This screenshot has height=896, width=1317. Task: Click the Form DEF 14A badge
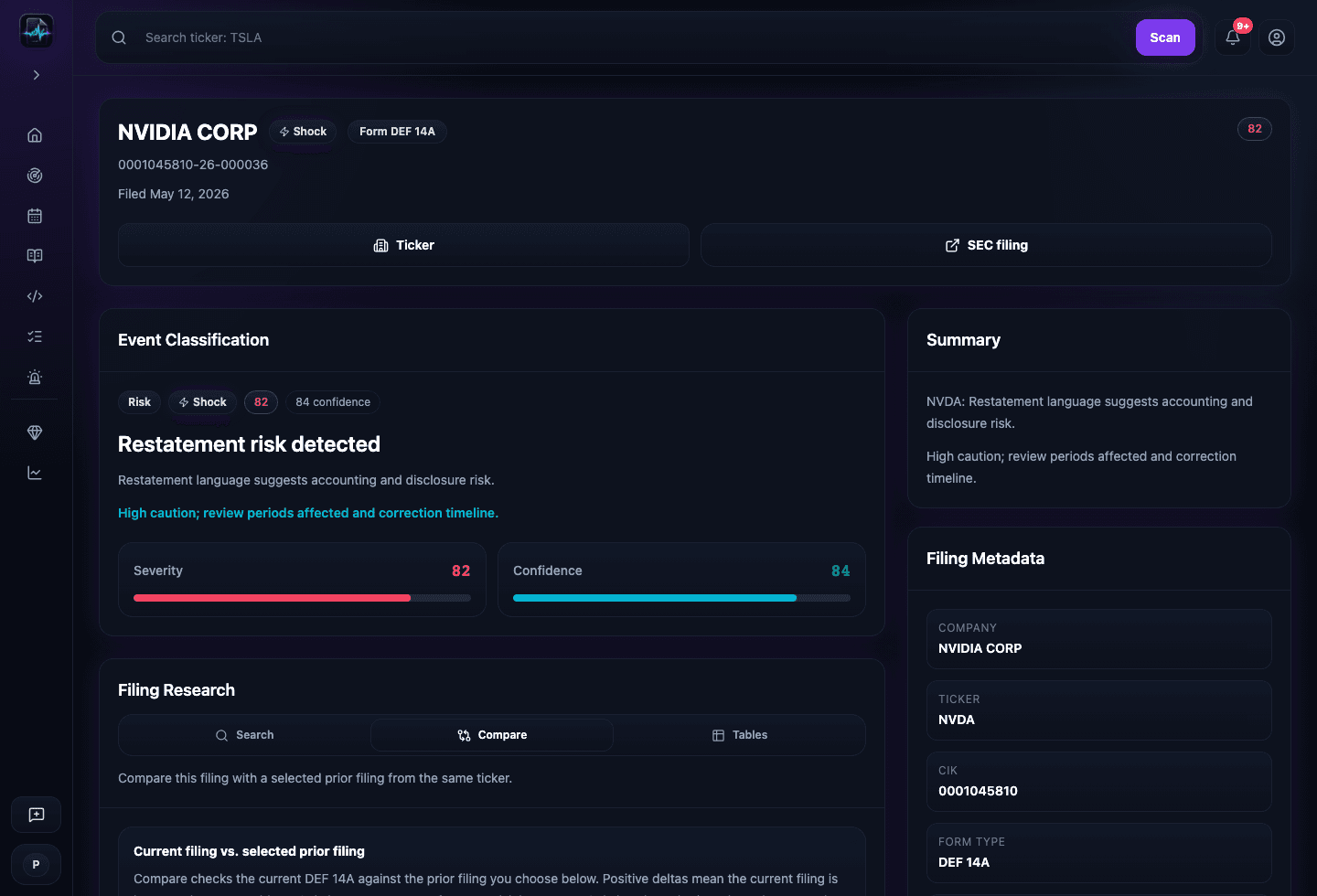coord(397,132)
